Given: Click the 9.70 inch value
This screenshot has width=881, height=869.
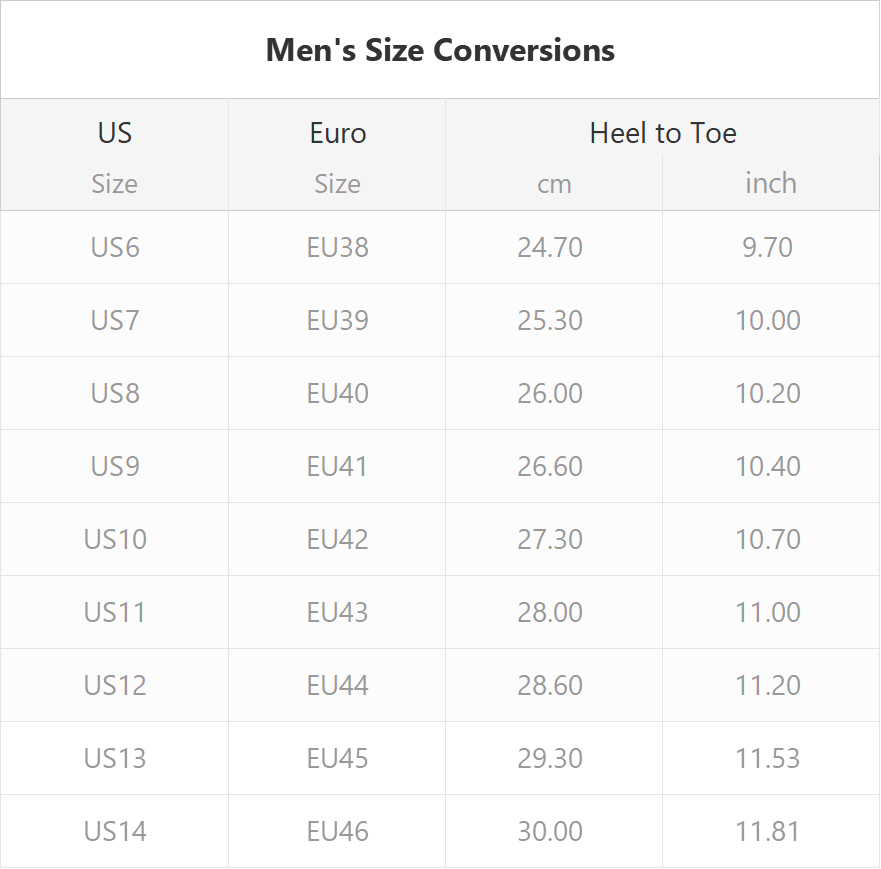Looking at the screenshot, I should coord(768,247).
